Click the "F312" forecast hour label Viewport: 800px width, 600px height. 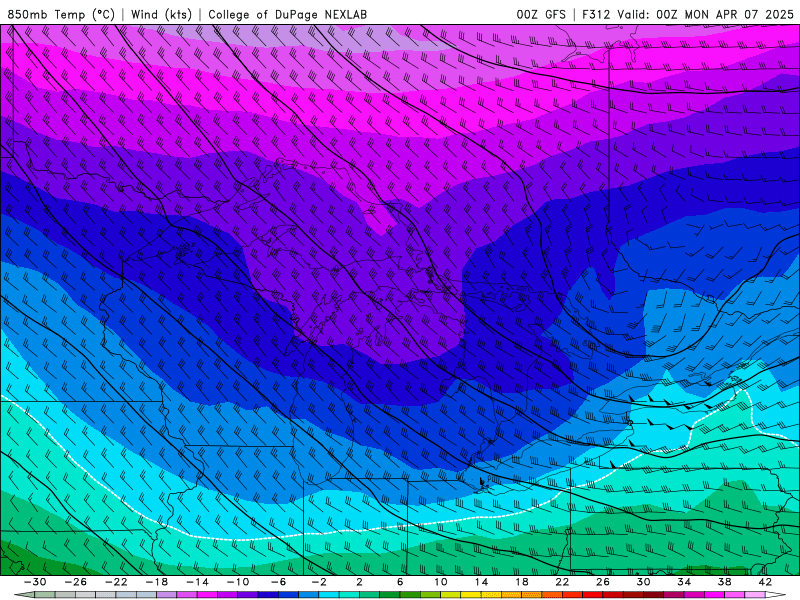(596, 14)
